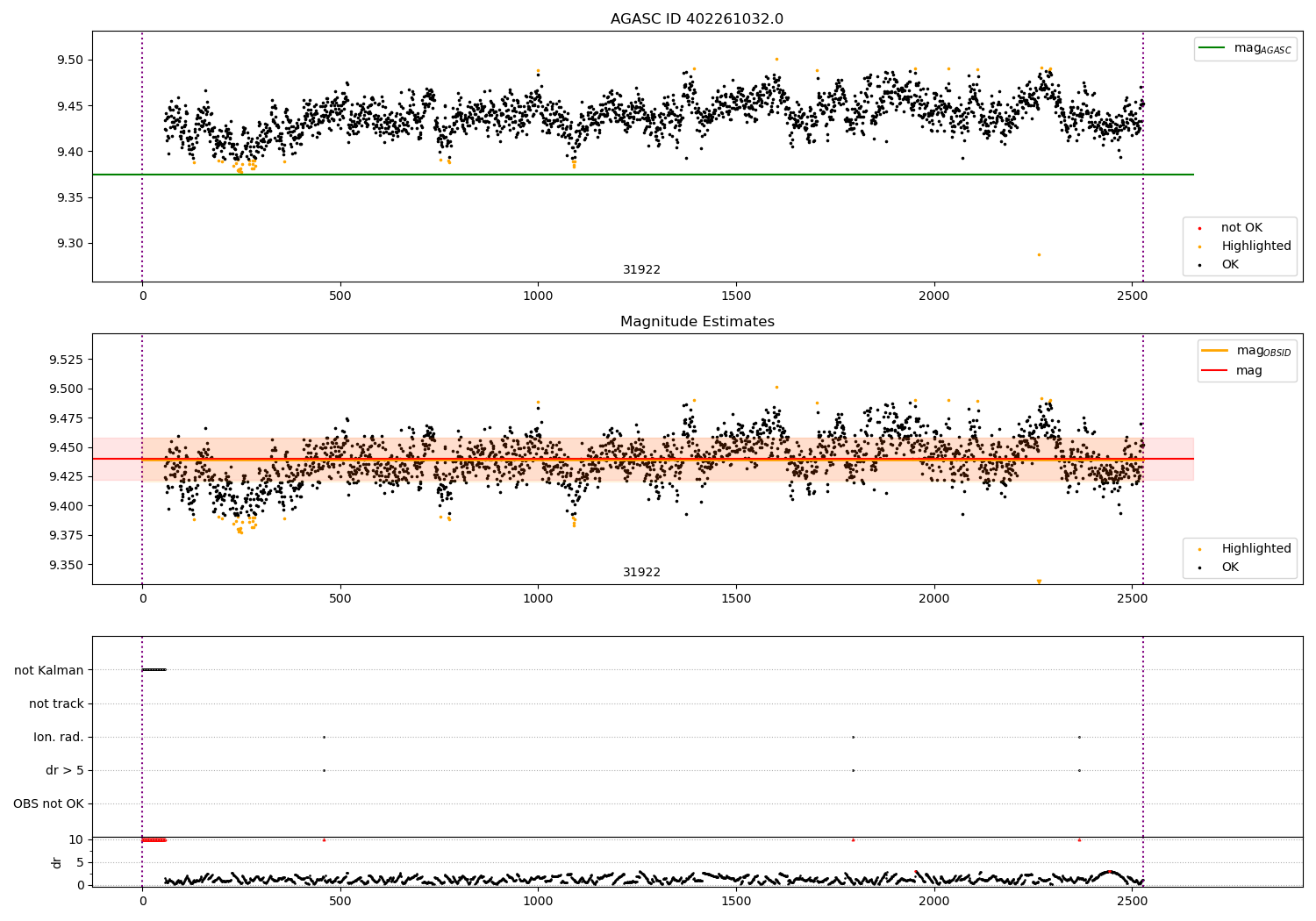Click 'Highlighted' in Magnitude Estimates legend
1316x921 pixels.
pos(1255,549)
